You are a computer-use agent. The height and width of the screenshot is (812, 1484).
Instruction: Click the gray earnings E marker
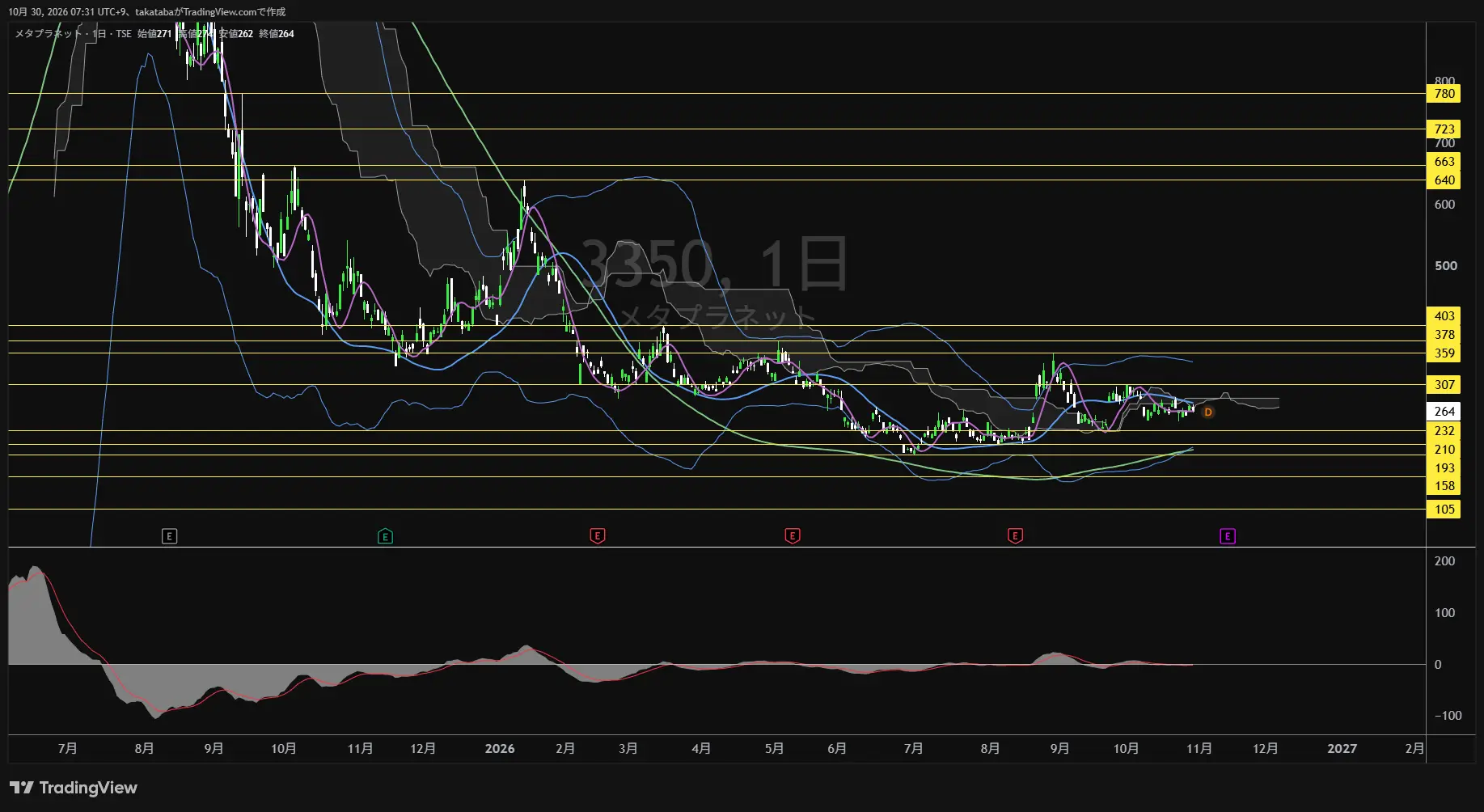[x=169, y=536]
